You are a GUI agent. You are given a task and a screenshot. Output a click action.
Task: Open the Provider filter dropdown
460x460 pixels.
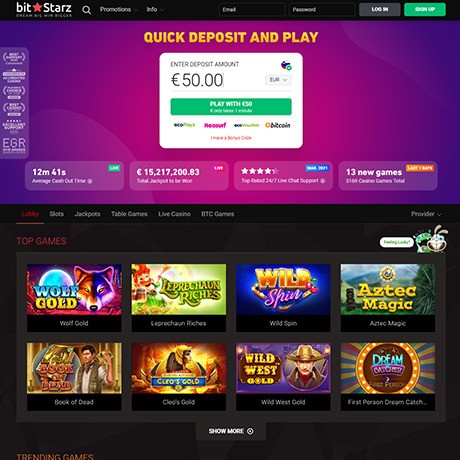coord(426,214)
